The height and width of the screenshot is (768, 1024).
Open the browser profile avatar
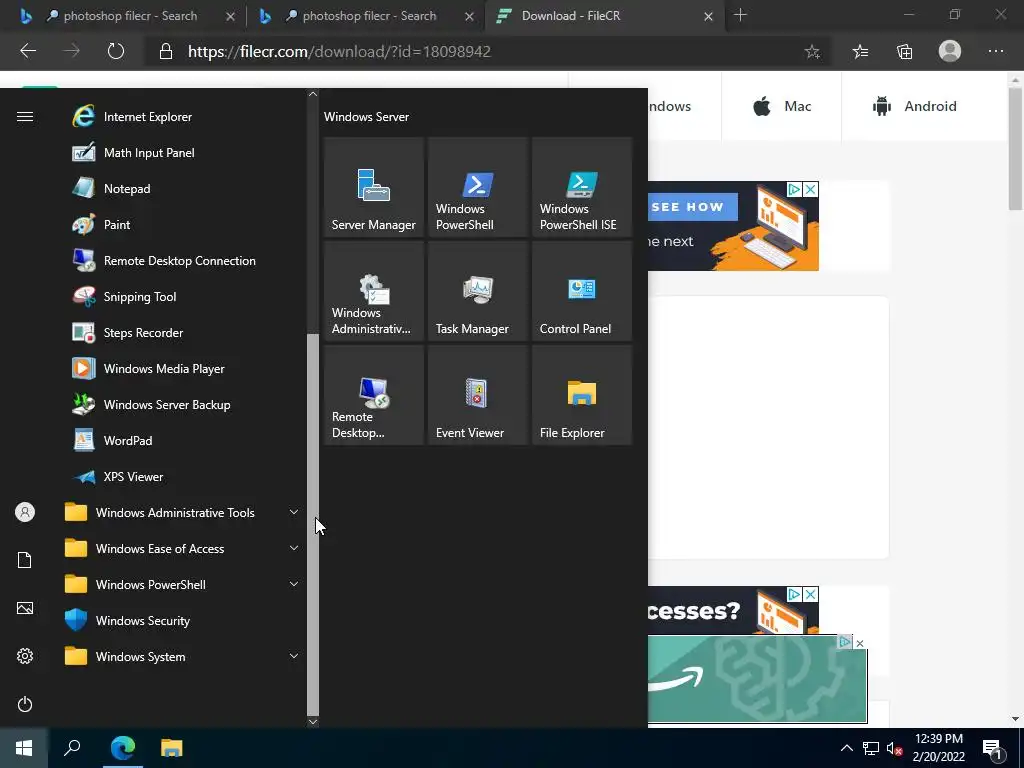click(950, 51)
